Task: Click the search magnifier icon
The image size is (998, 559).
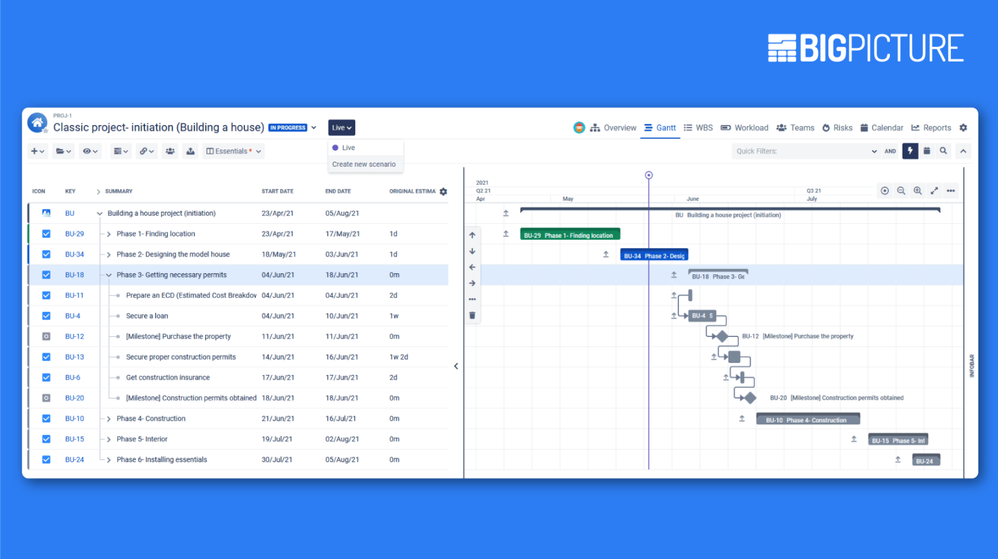Action: [x=943, y=151]
